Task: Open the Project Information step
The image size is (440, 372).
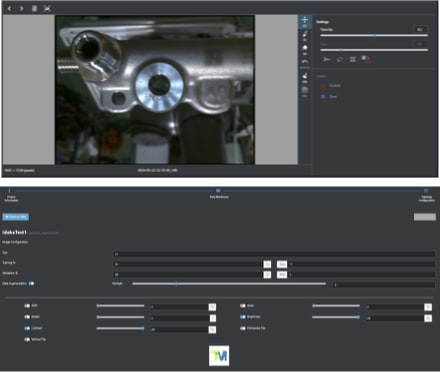Action: (11, 195)
